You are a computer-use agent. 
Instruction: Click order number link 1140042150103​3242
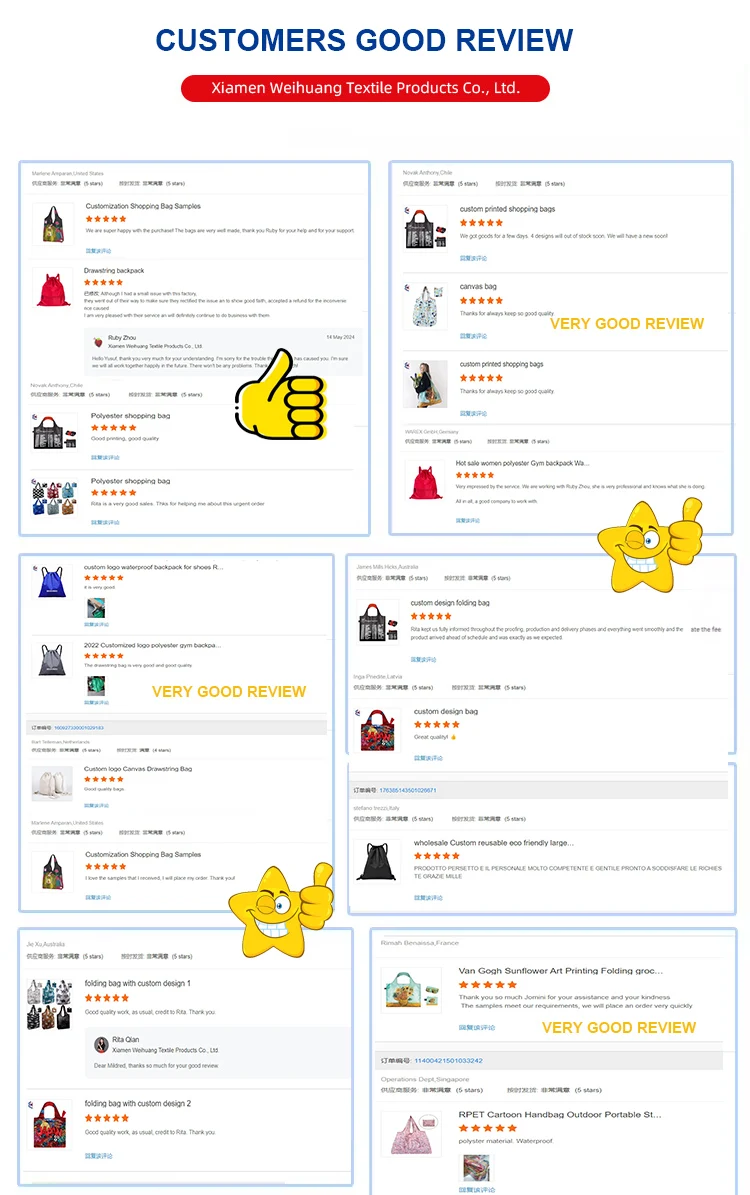click(448, 1060)
